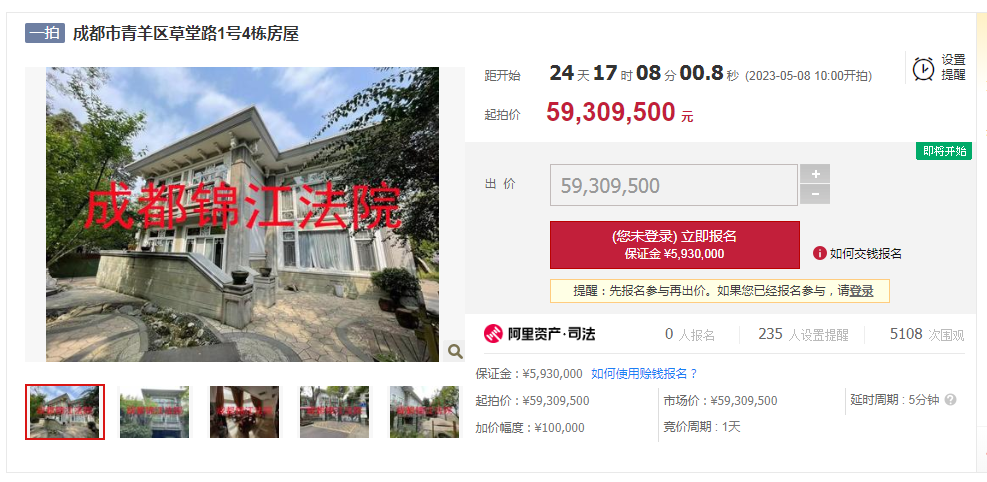Click the 阿里资产·司法 logo
The image size is (987, 482).
[539, 333]
